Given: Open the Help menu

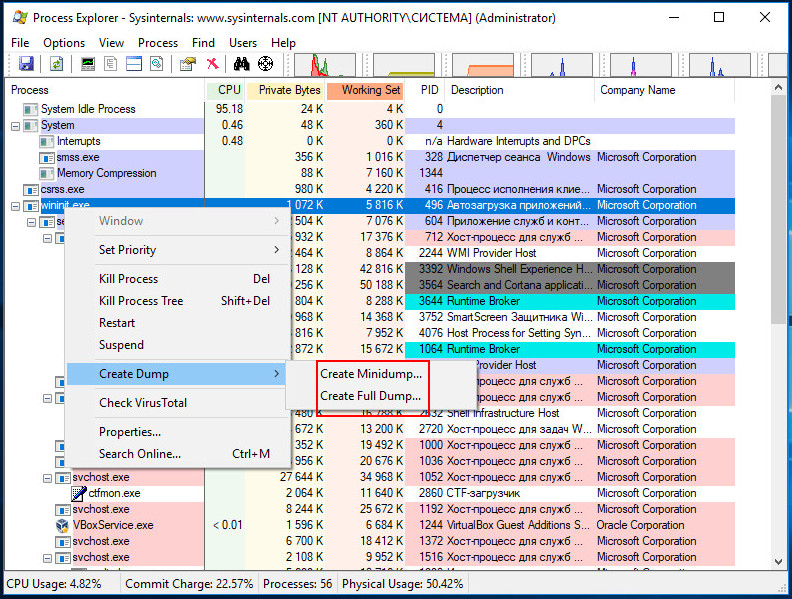Looking at the screenshot, I should 283,43.
